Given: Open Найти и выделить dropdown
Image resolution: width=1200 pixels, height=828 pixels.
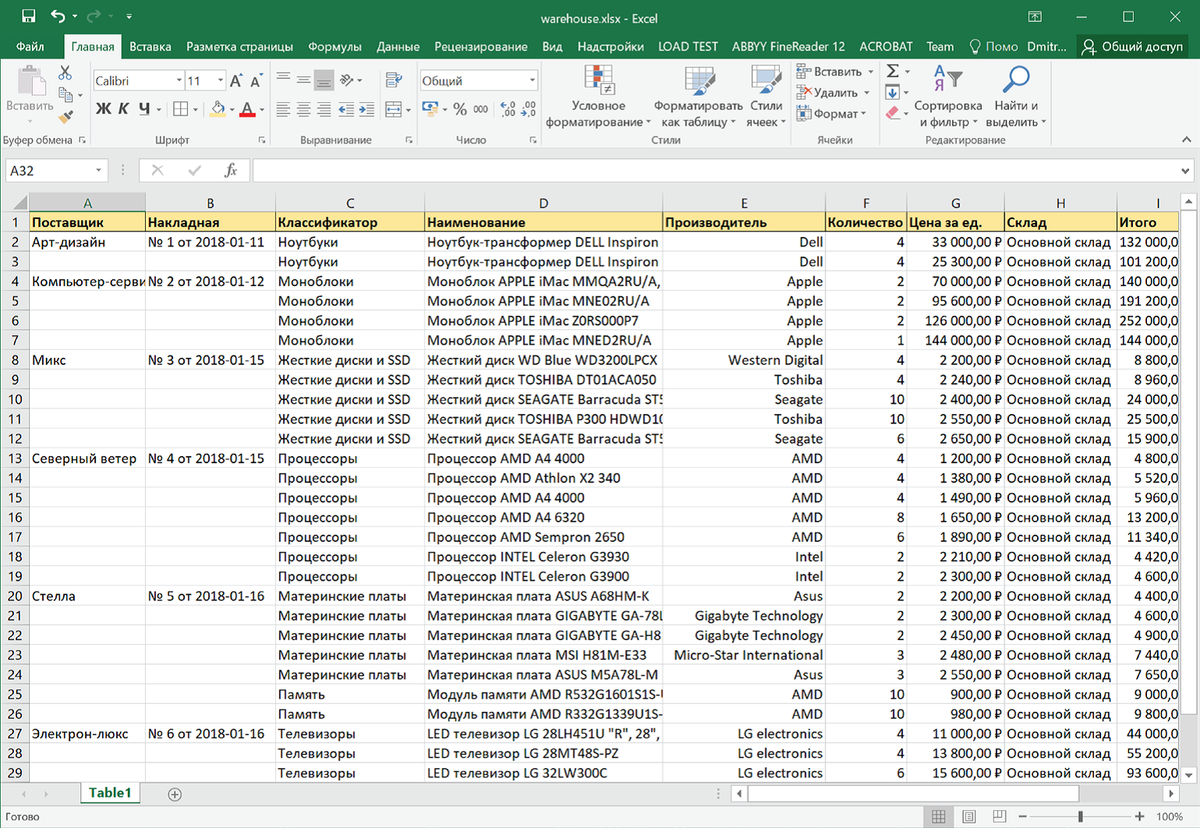Looking at the screenshot, I should (x=1016, y=96).
